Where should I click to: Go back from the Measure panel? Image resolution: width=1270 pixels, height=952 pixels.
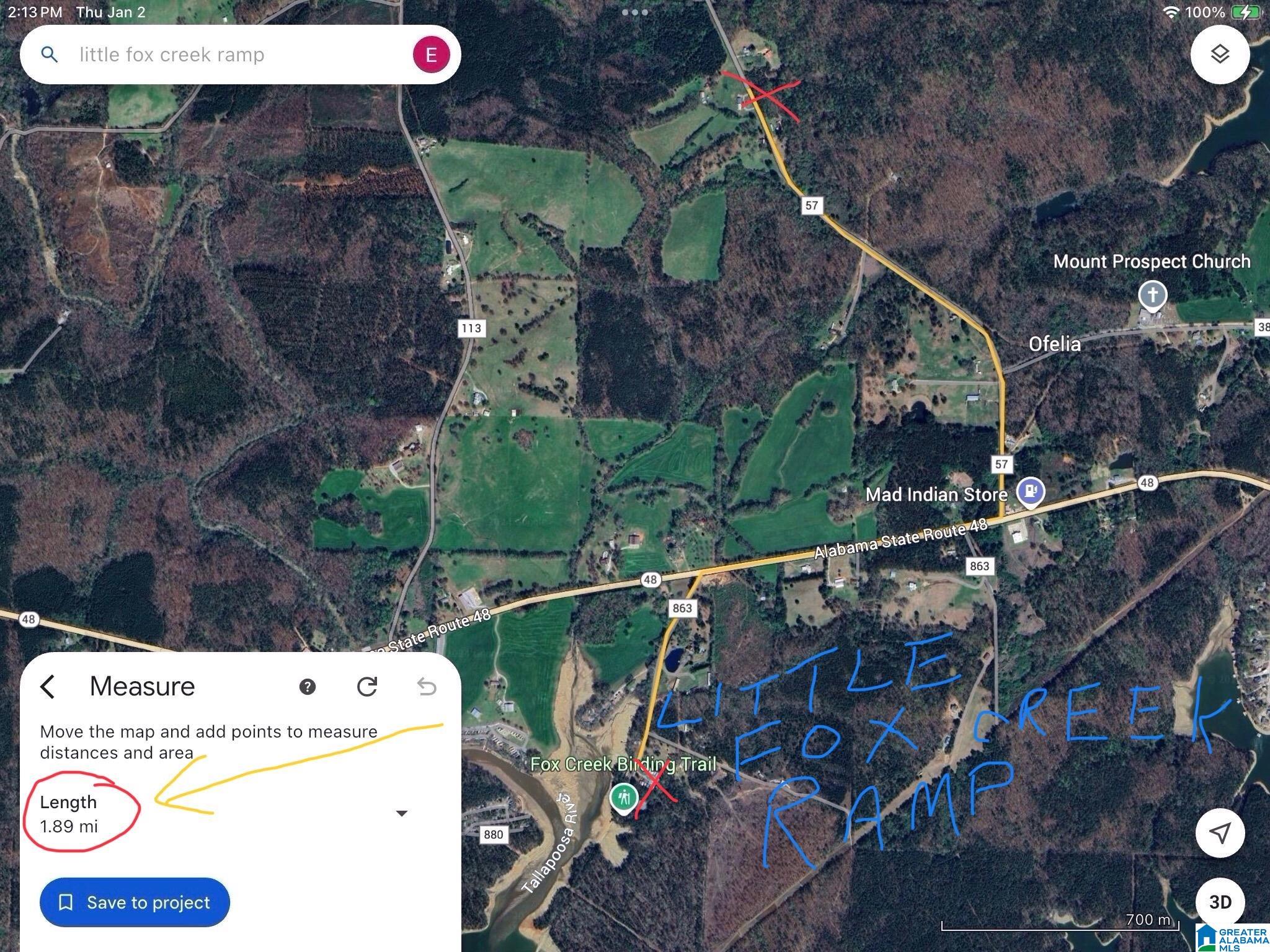[x=48, y=687]
